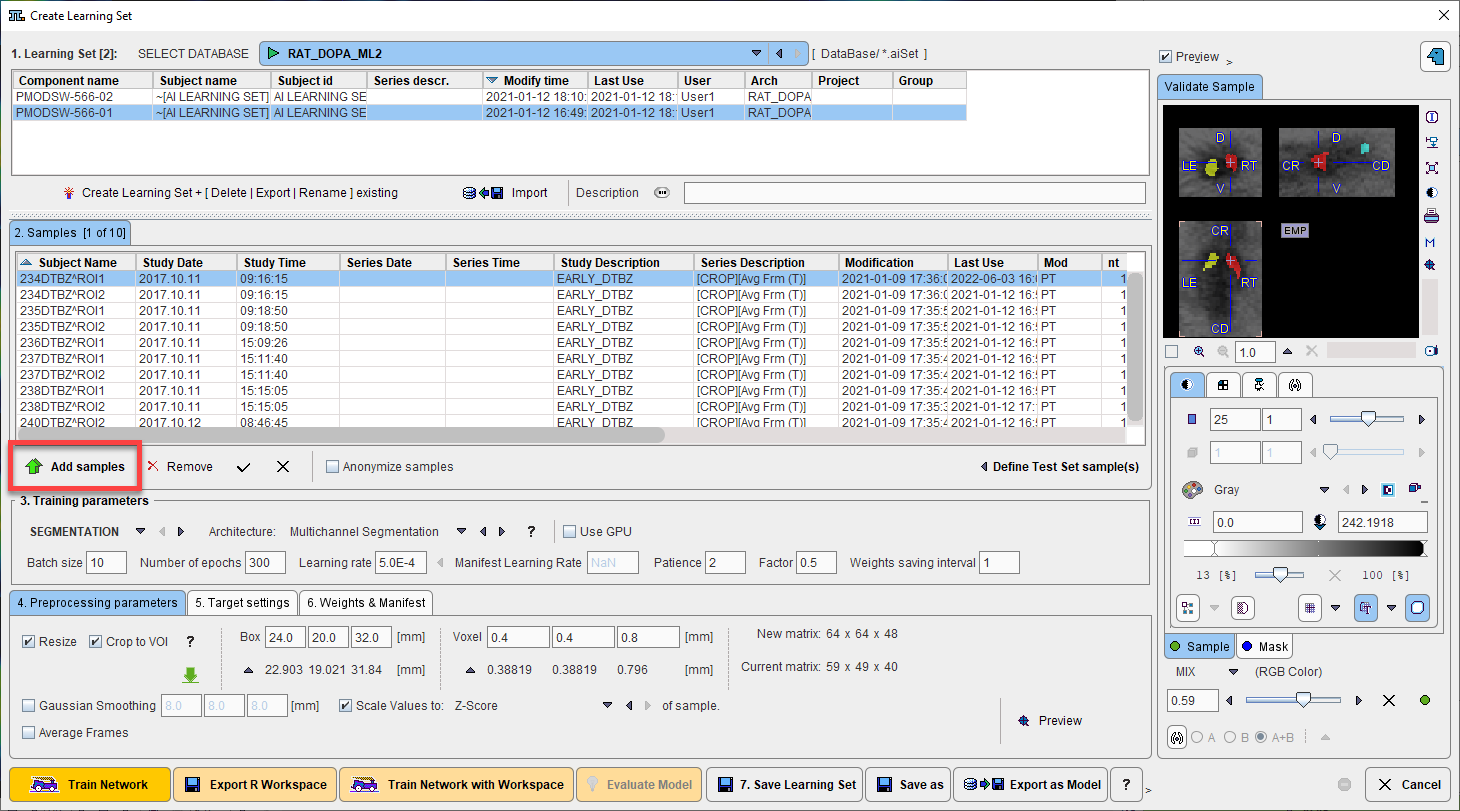Click the checkmark select-all icon beside Remove
The height and width of the screenshot is (811, 1460).
click(x=244, y=467)
